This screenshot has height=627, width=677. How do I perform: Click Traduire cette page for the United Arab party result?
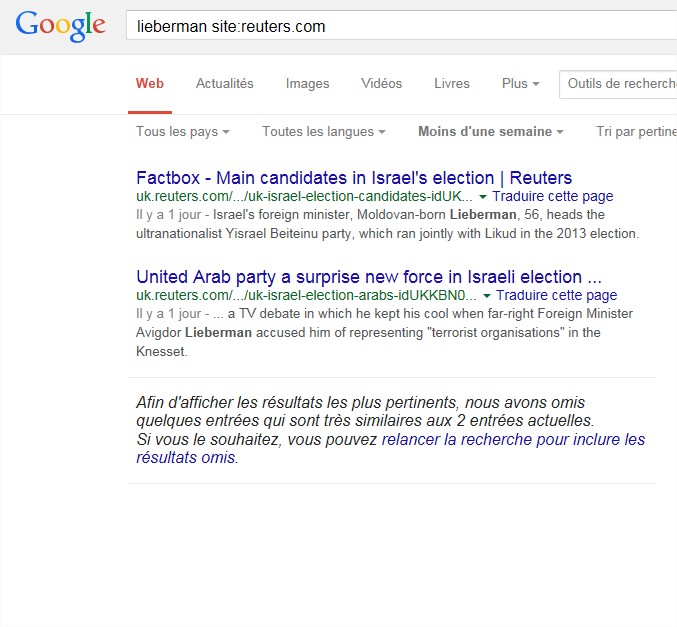point(556,296)
